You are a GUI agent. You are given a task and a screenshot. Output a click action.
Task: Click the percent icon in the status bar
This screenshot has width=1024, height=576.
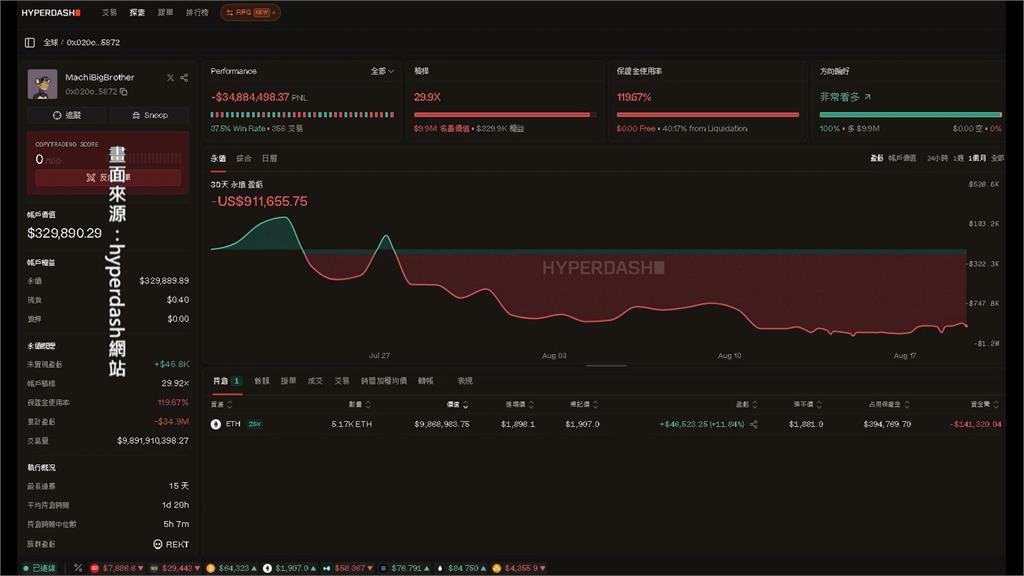coord(78,568)
